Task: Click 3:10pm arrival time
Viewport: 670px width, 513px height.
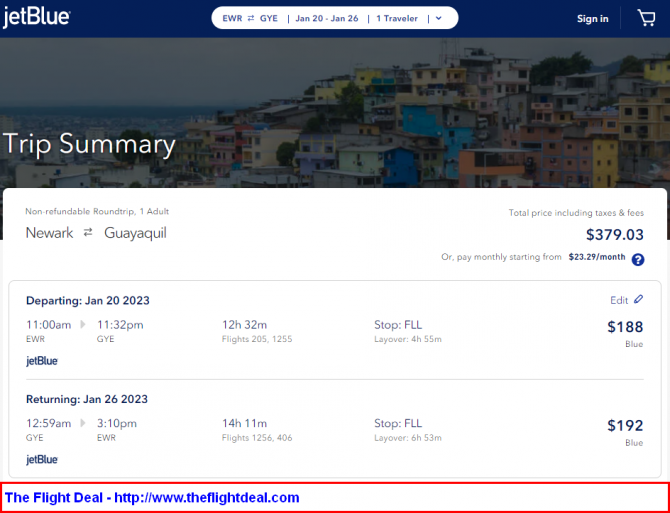Action: click(x=117, y=424)
